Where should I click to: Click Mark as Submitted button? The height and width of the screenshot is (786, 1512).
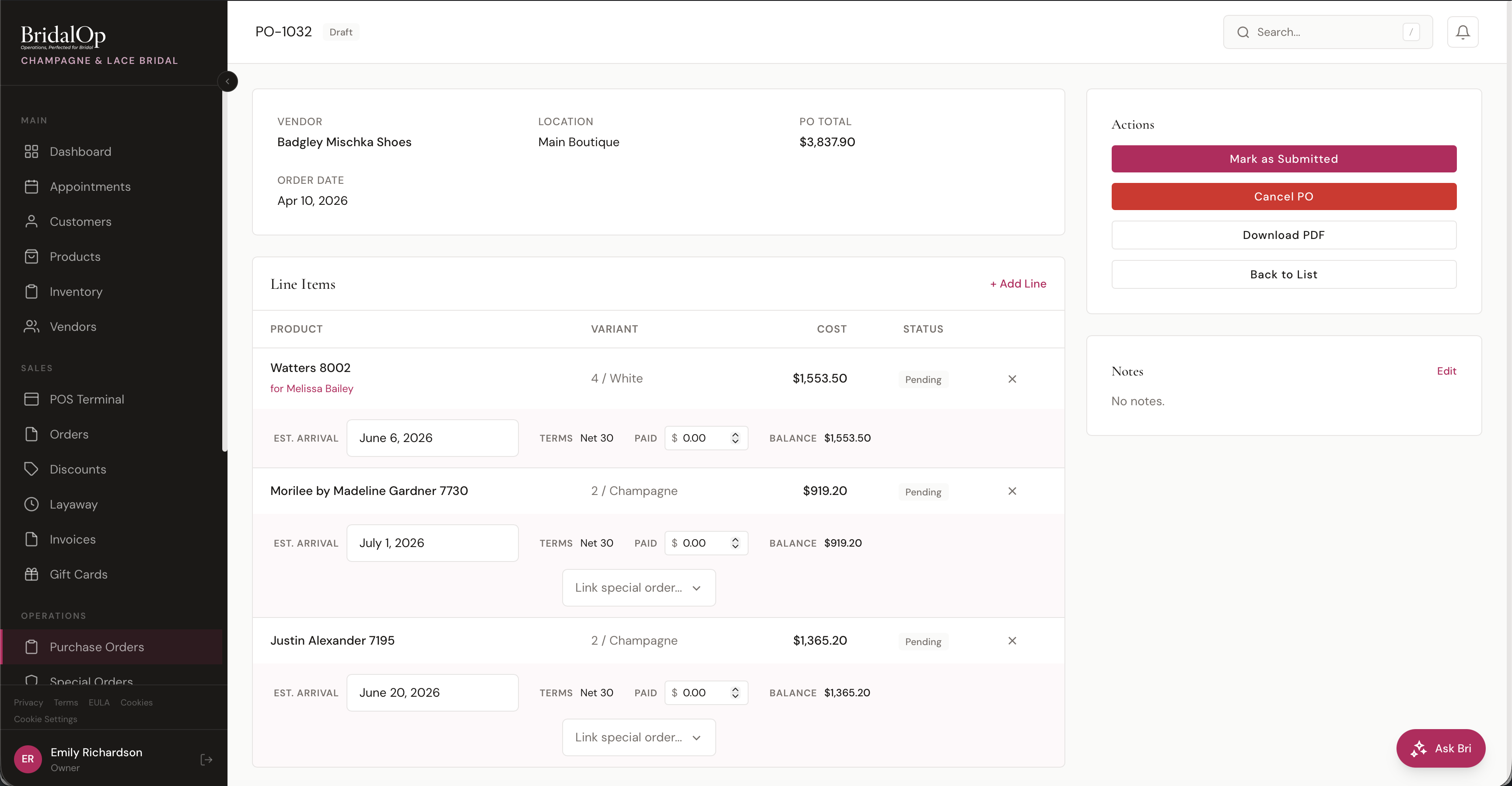(x=1284, y=159)
